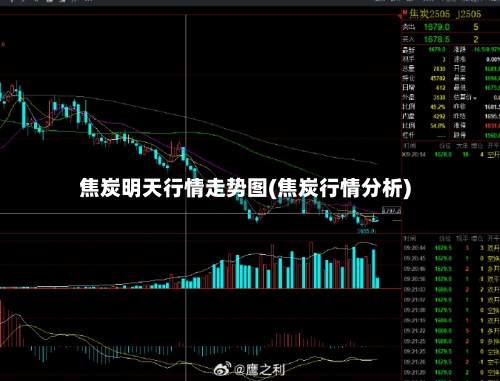
Task: Select the tick row at 09:20:56
Action: [451, 279]
